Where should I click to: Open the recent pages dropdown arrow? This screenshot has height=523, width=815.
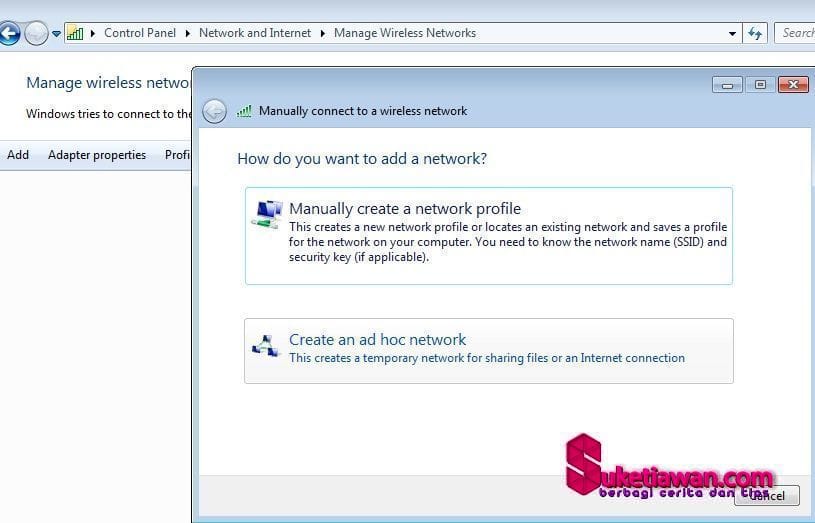point(56,34)
